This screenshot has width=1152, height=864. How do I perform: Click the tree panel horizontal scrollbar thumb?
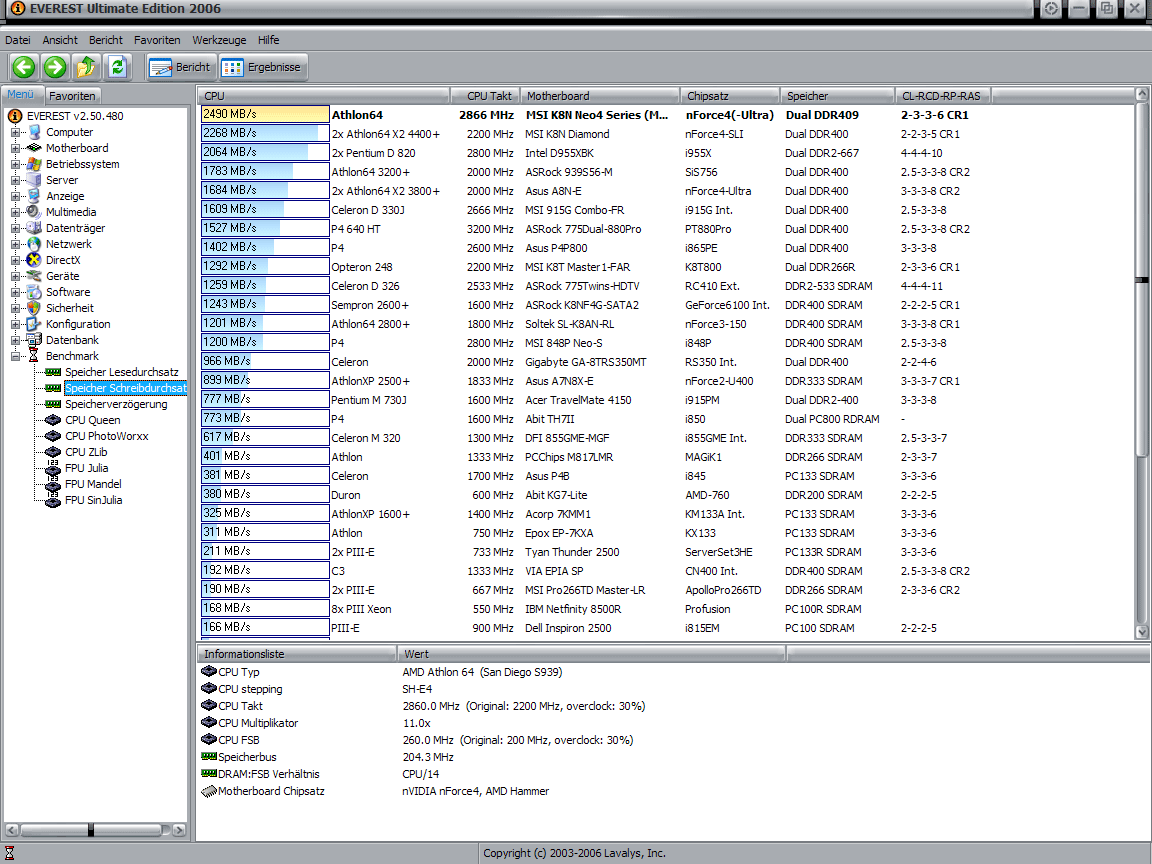91,830
